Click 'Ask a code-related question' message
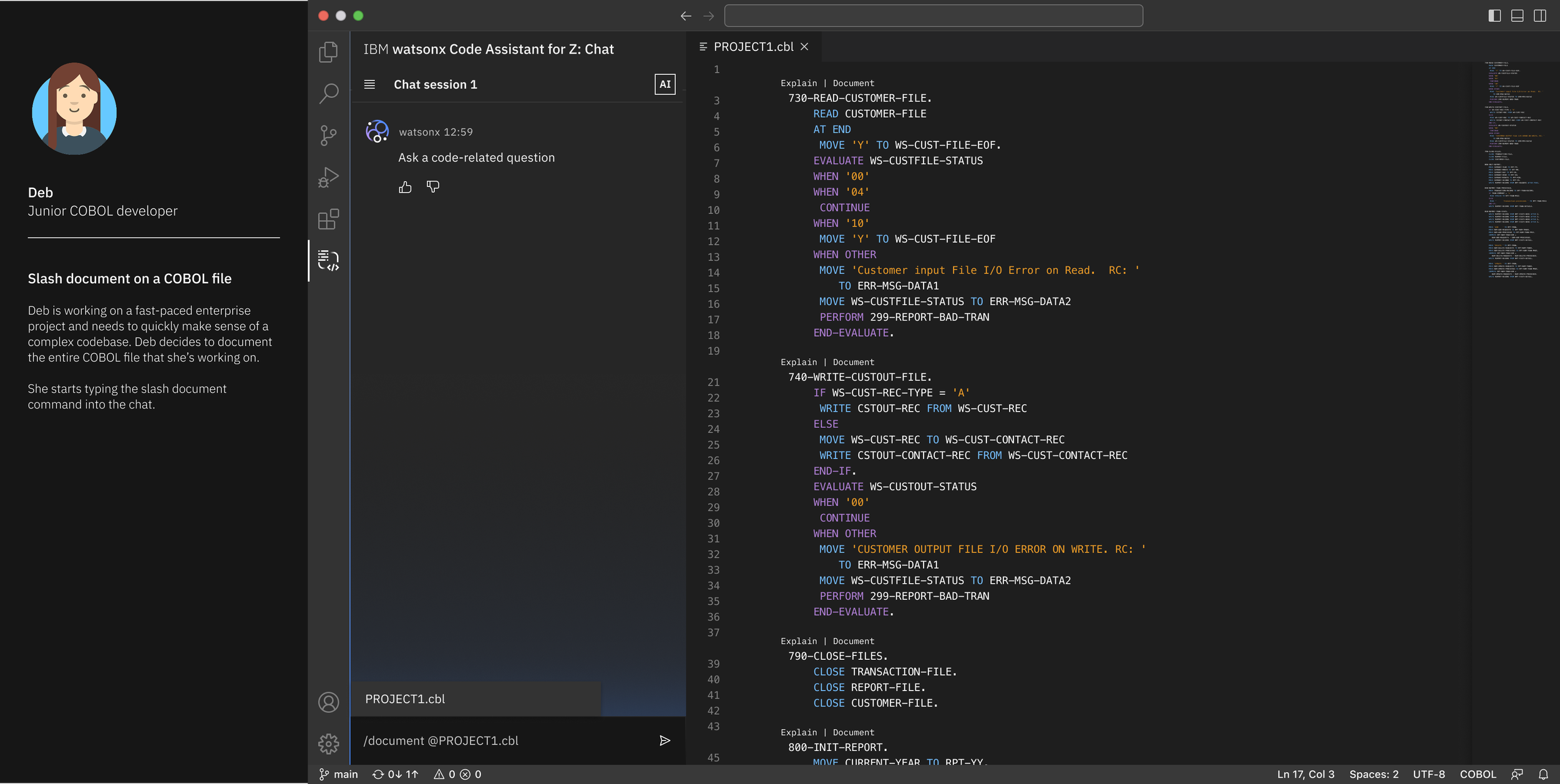 pos(476,158)
